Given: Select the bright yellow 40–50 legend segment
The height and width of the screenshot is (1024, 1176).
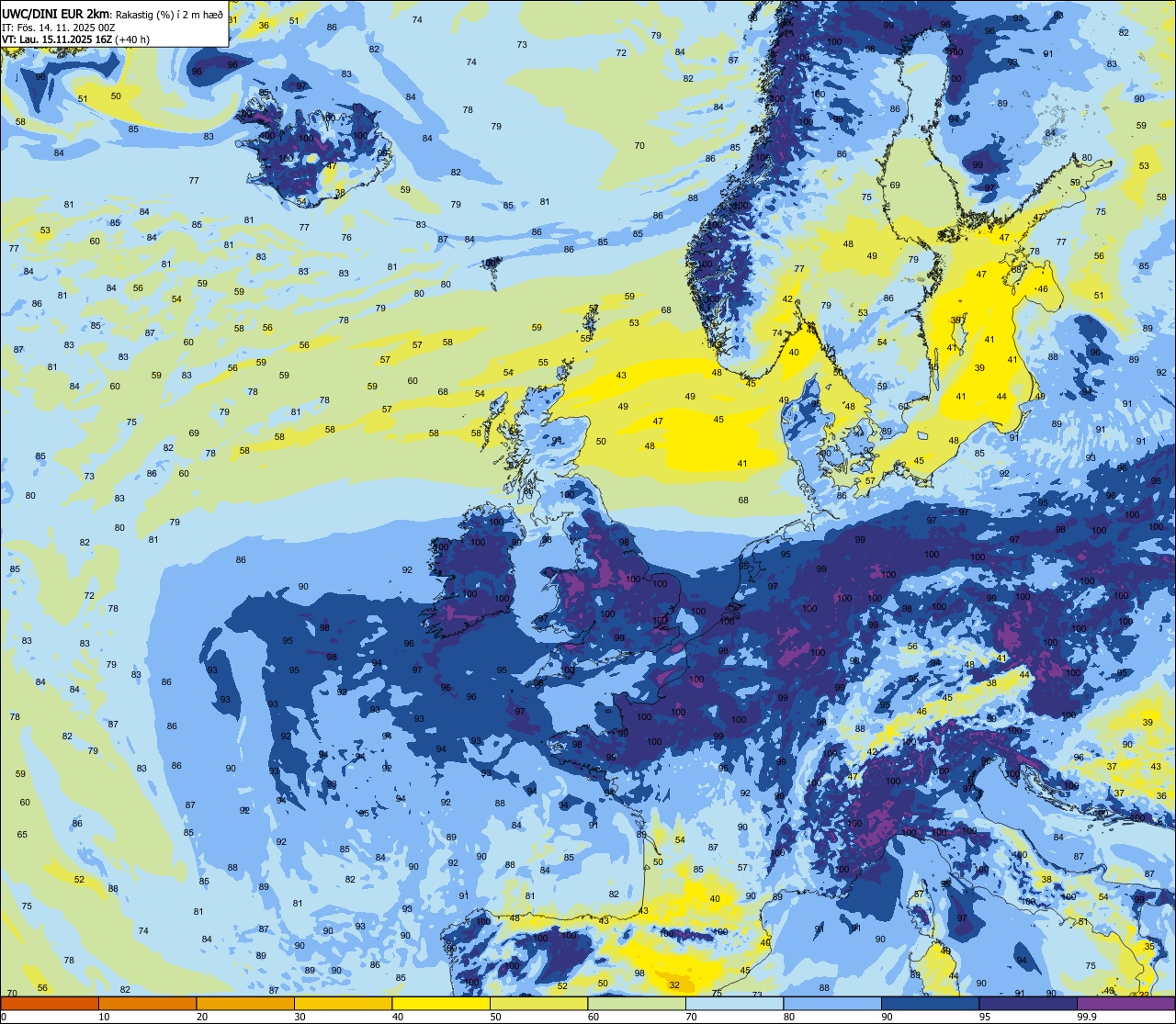Looking at the screenshot, I should (x=441, y=1003).
